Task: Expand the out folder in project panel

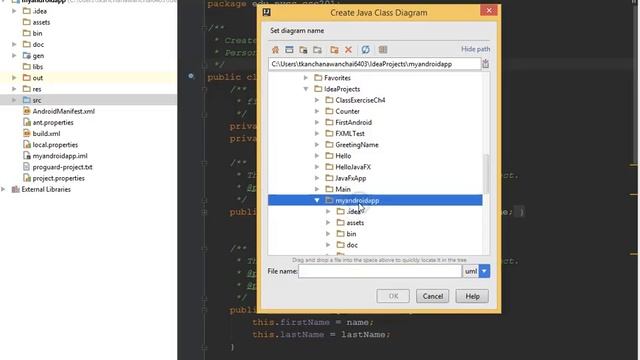Action: pyautogui.click(x=14, y=78)
